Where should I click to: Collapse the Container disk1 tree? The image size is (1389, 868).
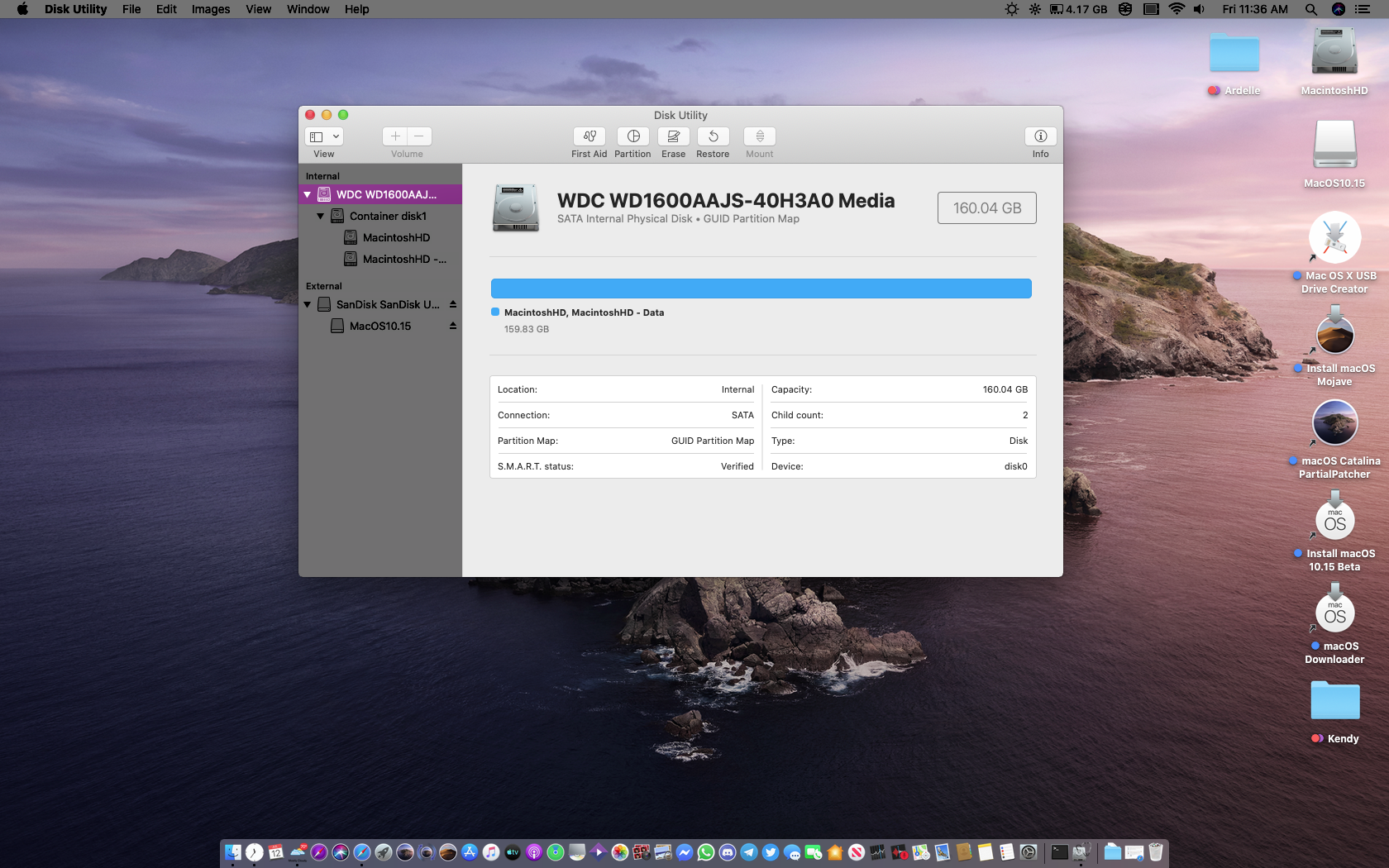click(x=321, y=217)
